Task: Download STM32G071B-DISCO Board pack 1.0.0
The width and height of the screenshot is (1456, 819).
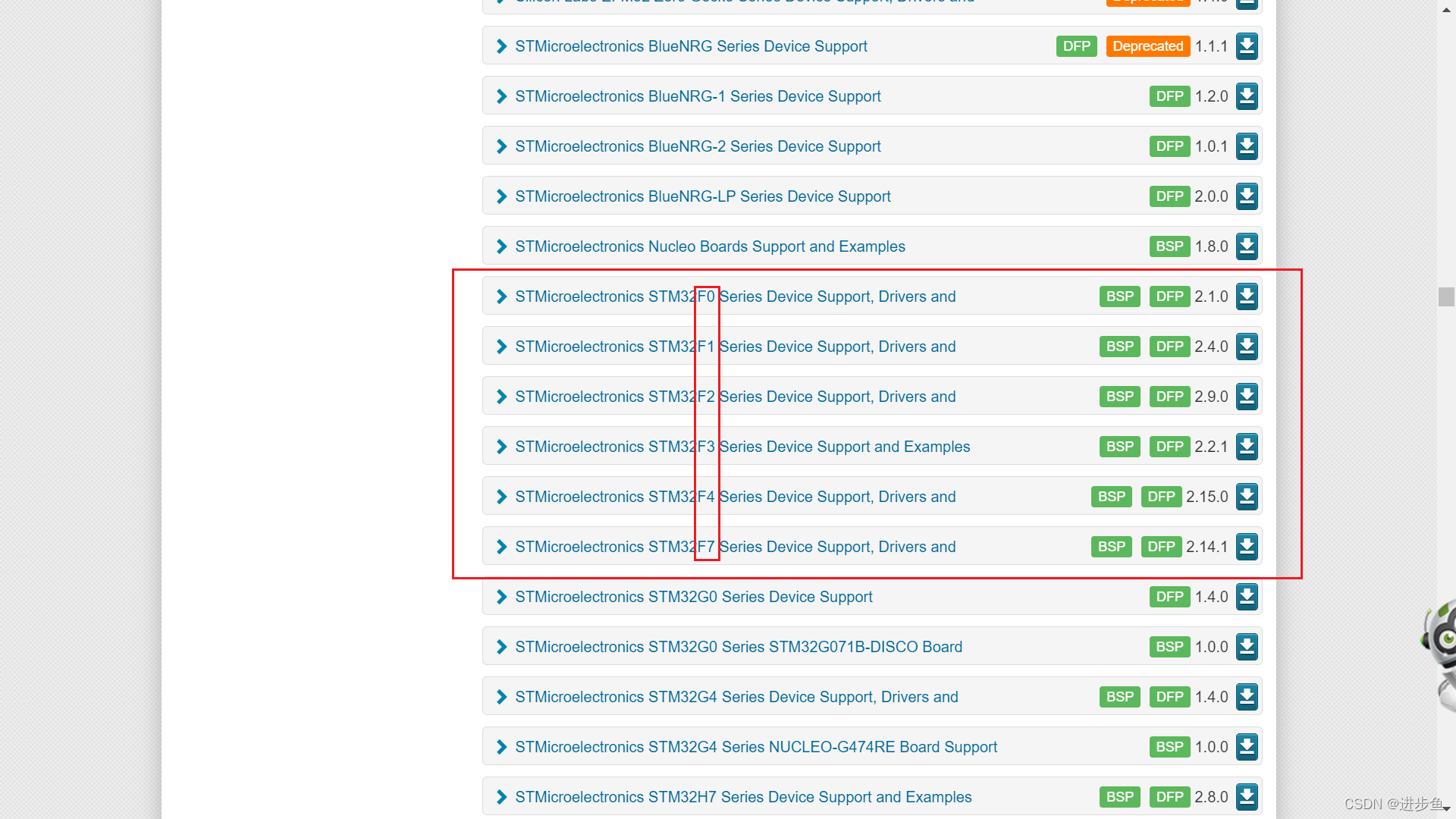Action: tap(1247, 647)
